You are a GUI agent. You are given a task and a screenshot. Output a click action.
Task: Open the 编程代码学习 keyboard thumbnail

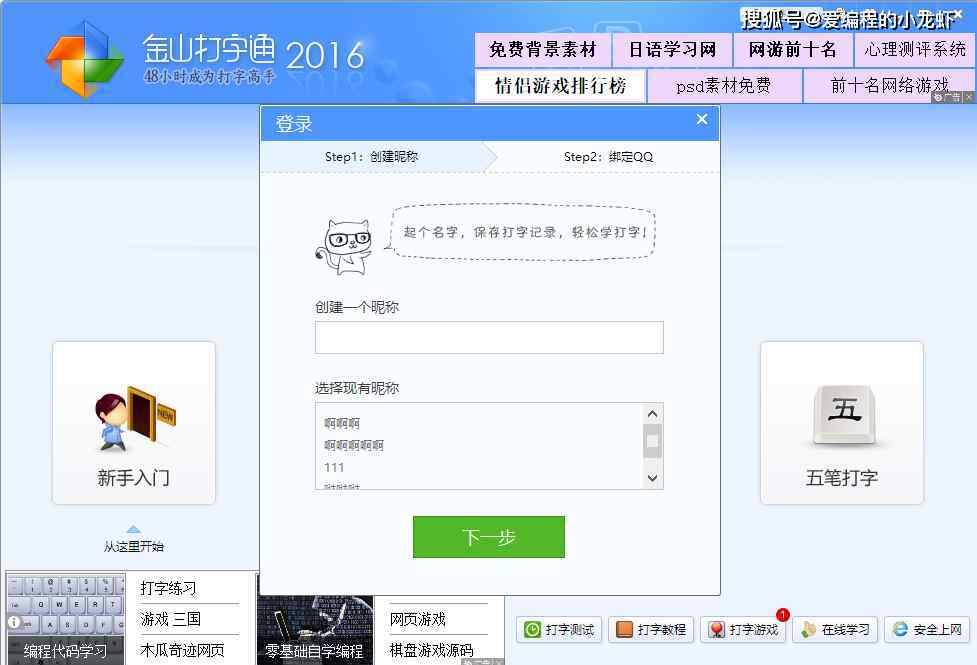tap(65, 619)
